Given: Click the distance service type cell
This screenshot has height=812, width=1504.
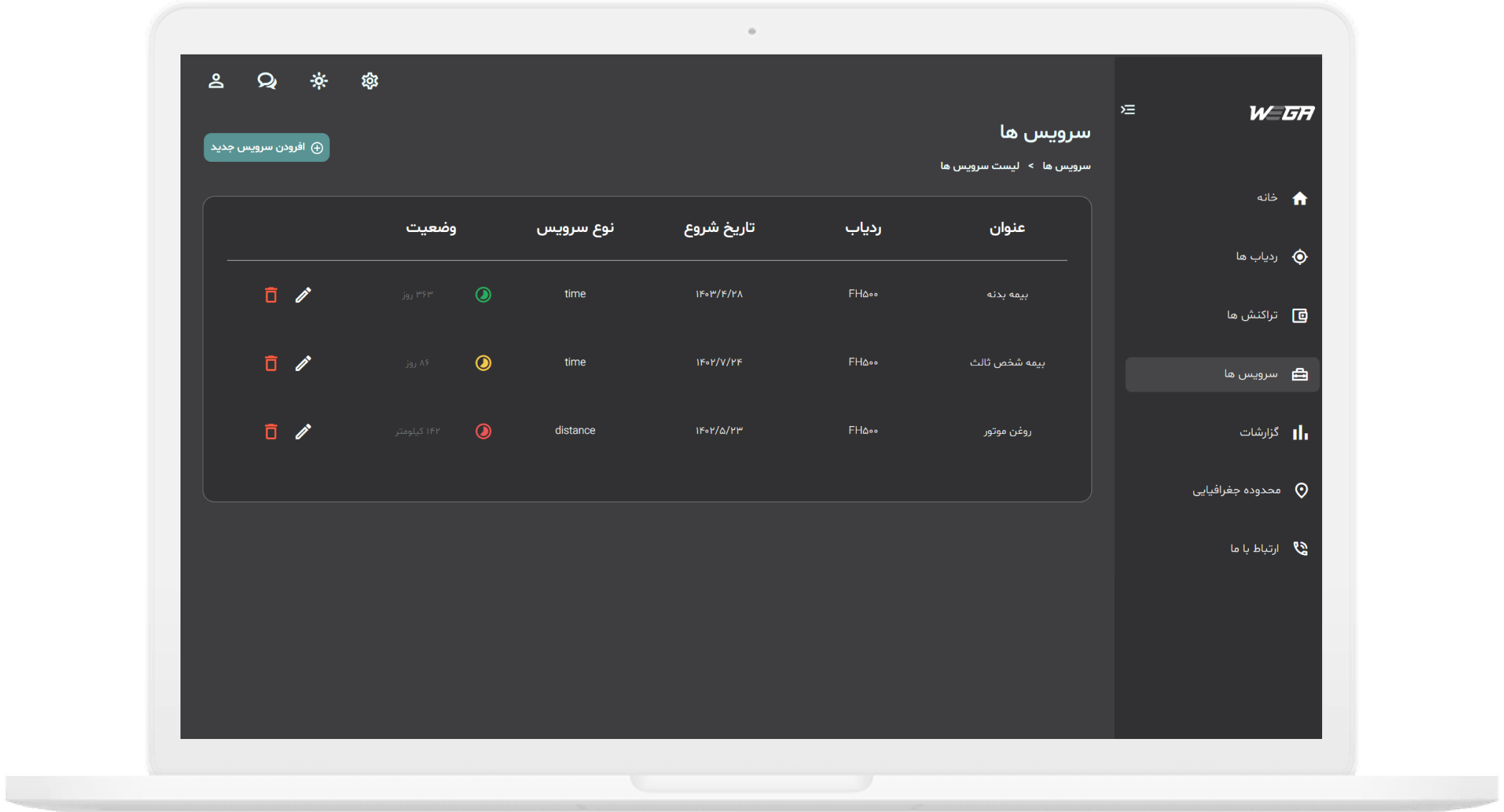Looking at the screenshot, I should click(x=575, y=430).
